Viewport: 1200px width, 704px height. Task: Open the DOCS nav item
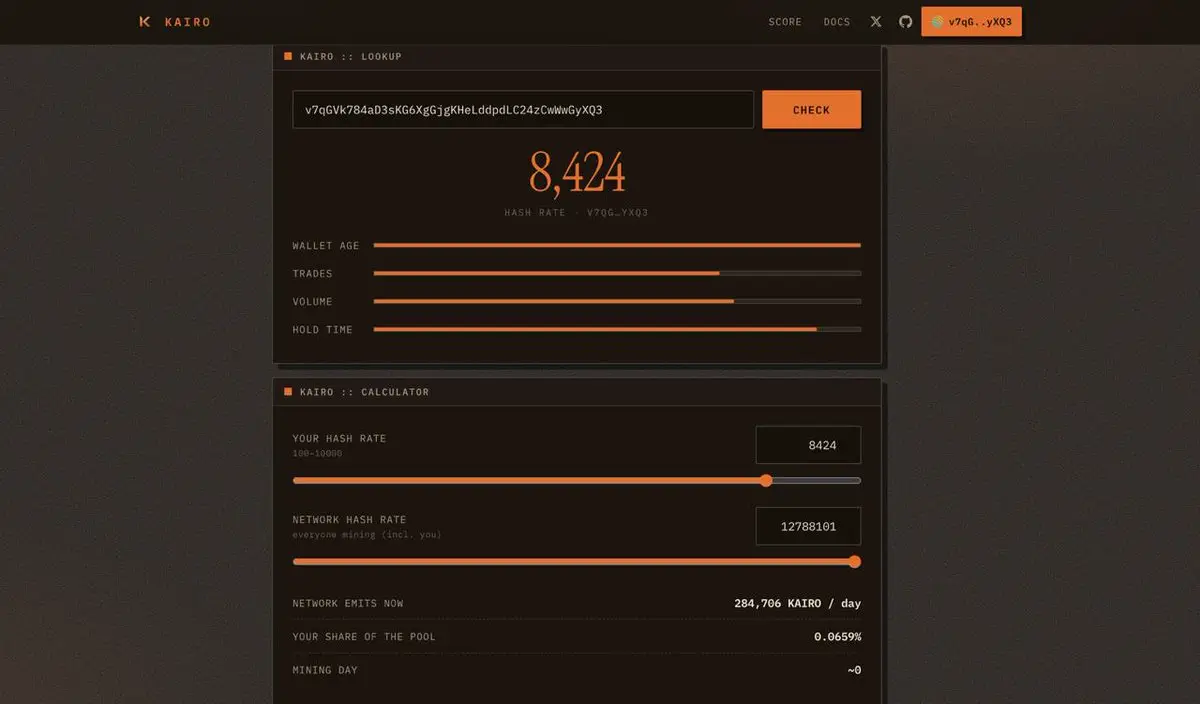(837, 22)
